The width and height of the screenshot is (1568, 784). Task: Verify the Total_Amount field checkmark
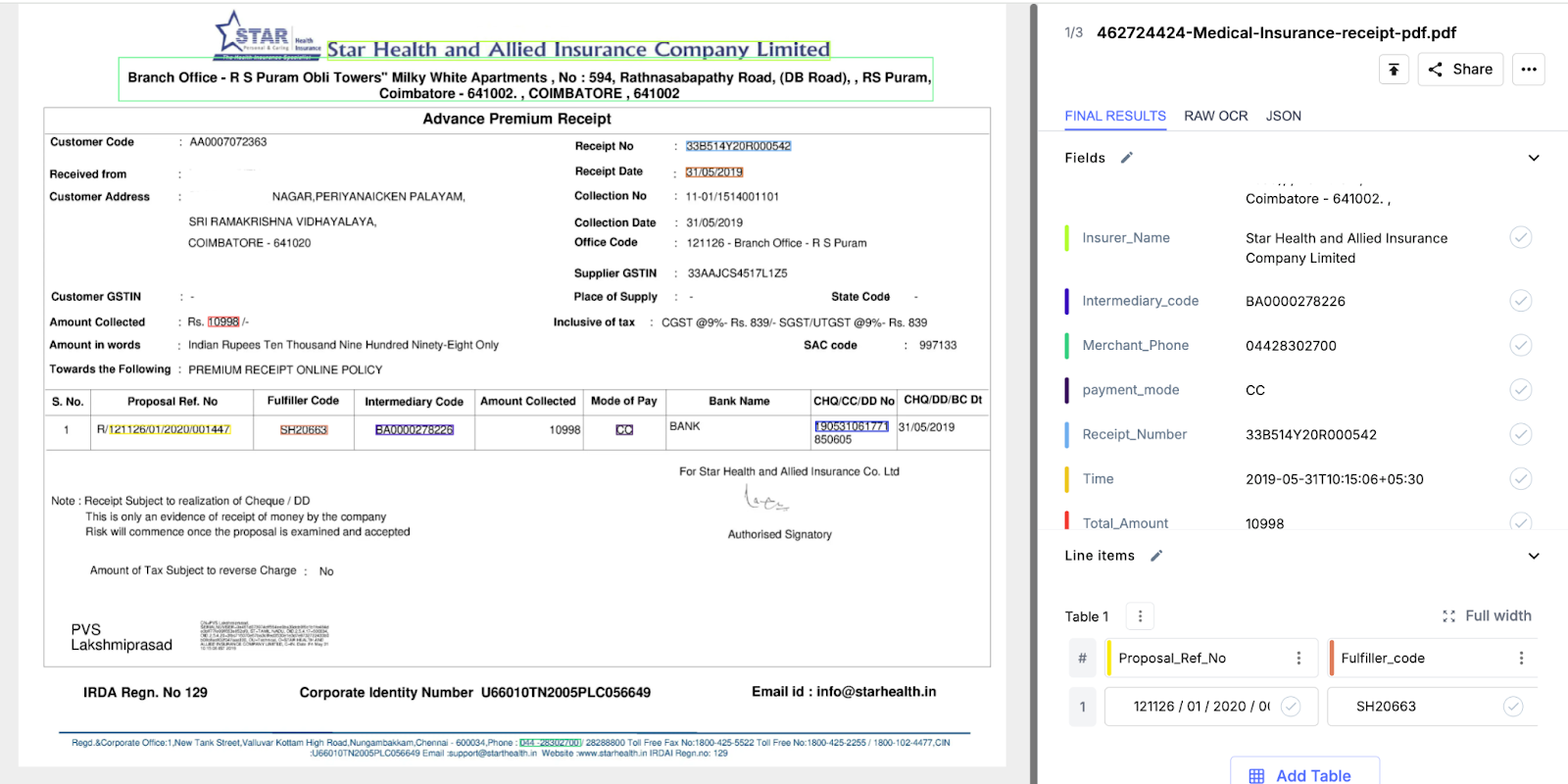(x=1521, y=522)
